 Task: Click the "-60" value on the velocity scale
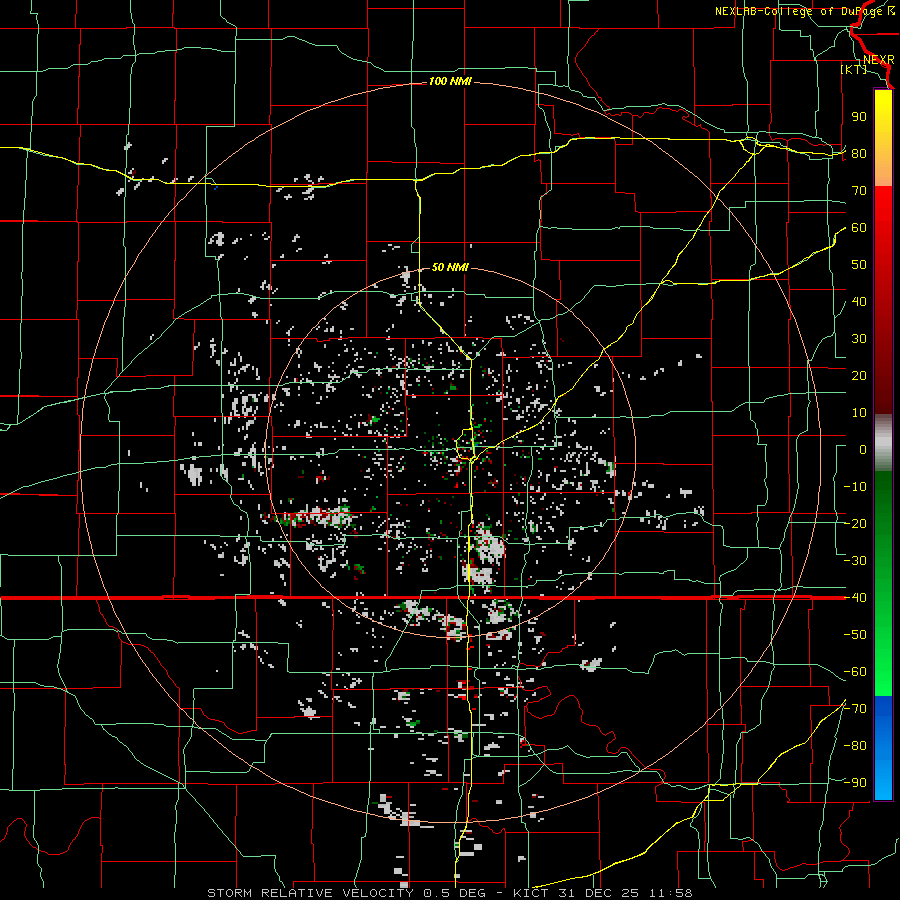pos(855,672)
